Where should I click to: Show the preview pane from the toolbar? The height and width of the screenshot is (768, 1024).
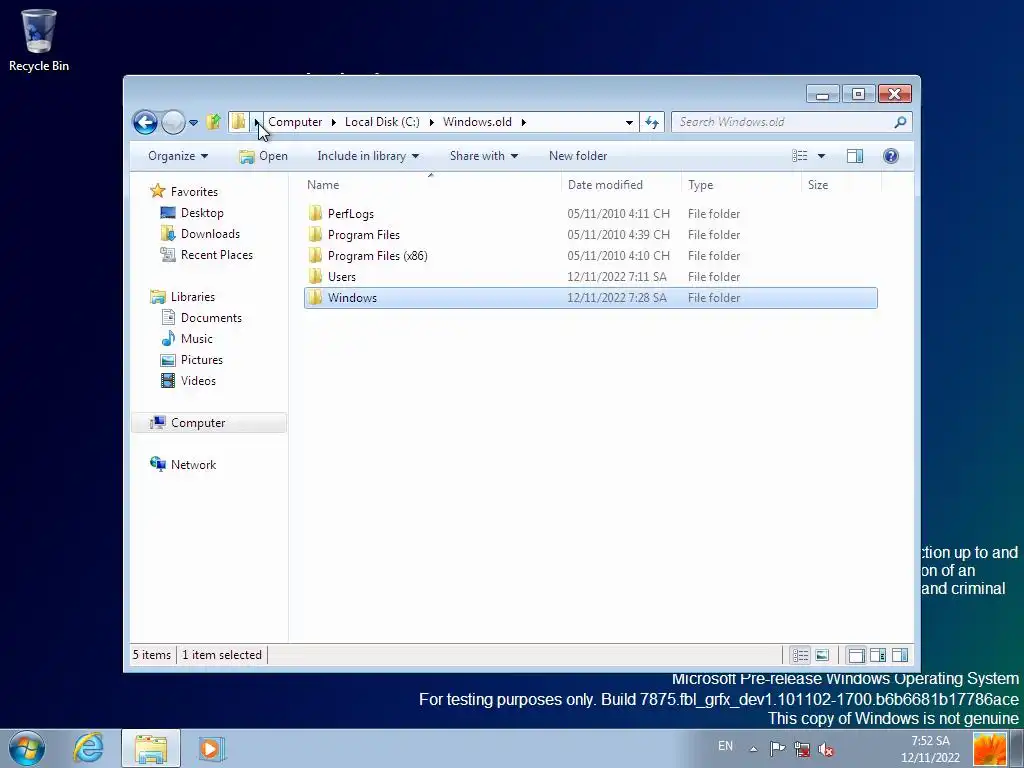[855, 156]
